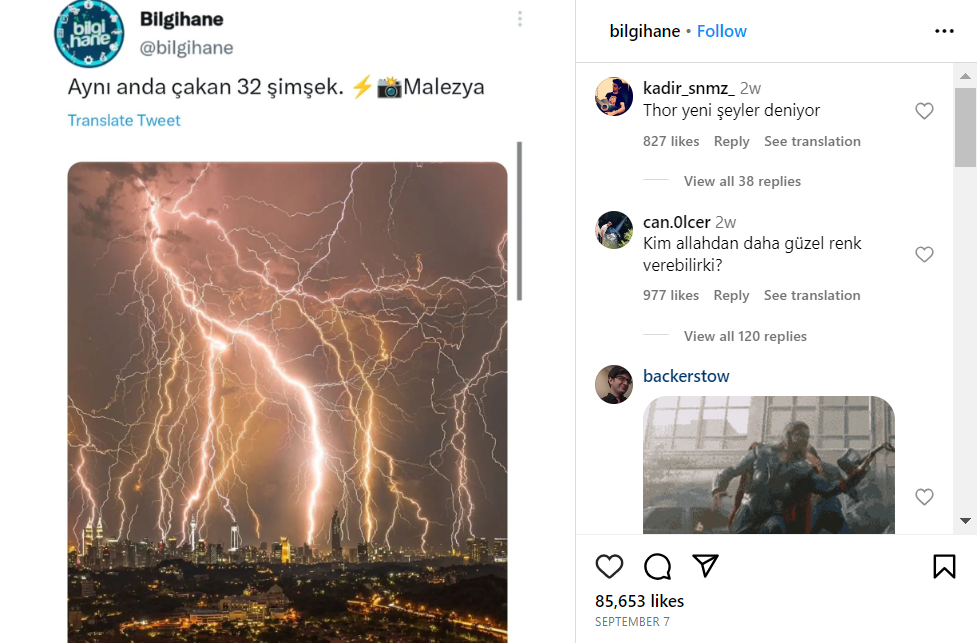Click Translate Tweet link

[124, 120]
